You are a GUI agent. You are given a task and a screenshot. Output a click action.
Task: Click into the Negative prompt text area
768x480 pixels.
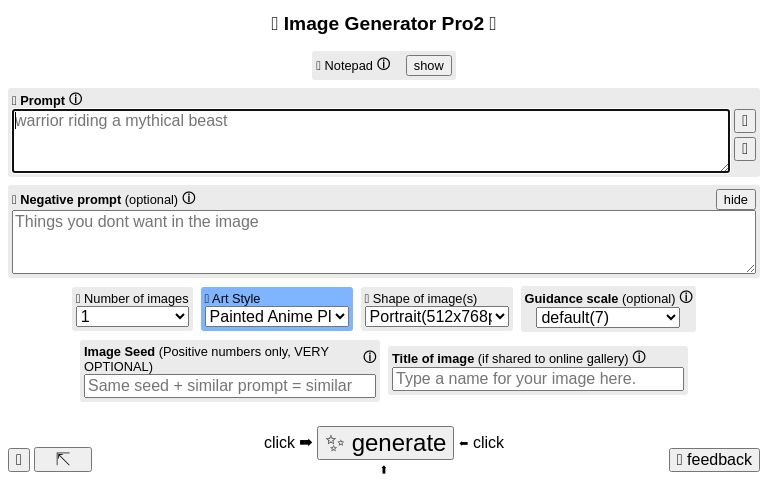(x=383, y=241)
